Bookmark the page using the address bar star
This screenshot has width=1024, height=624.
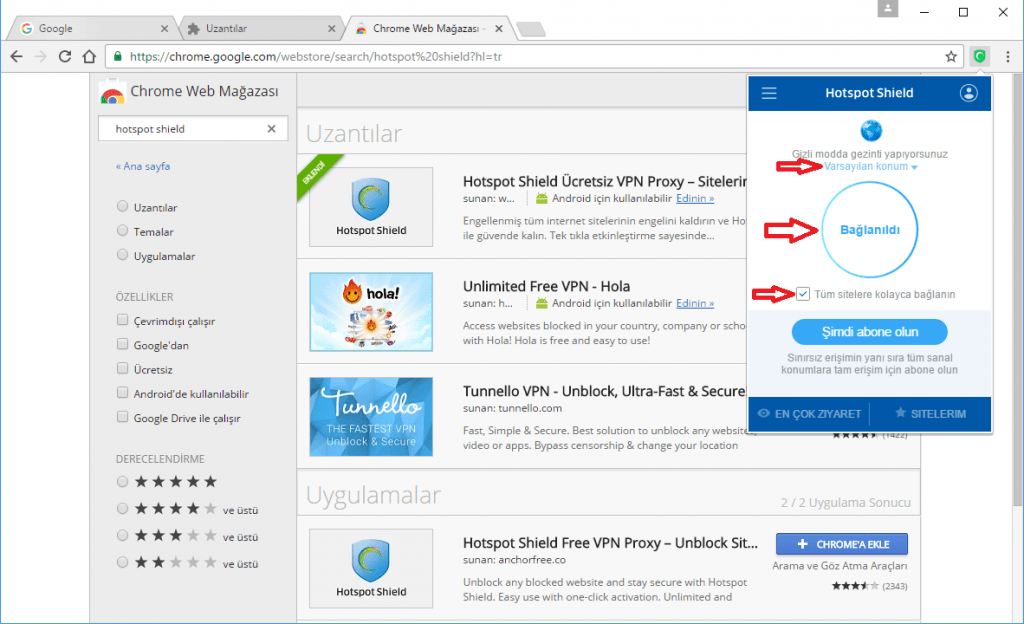[951, 57]
